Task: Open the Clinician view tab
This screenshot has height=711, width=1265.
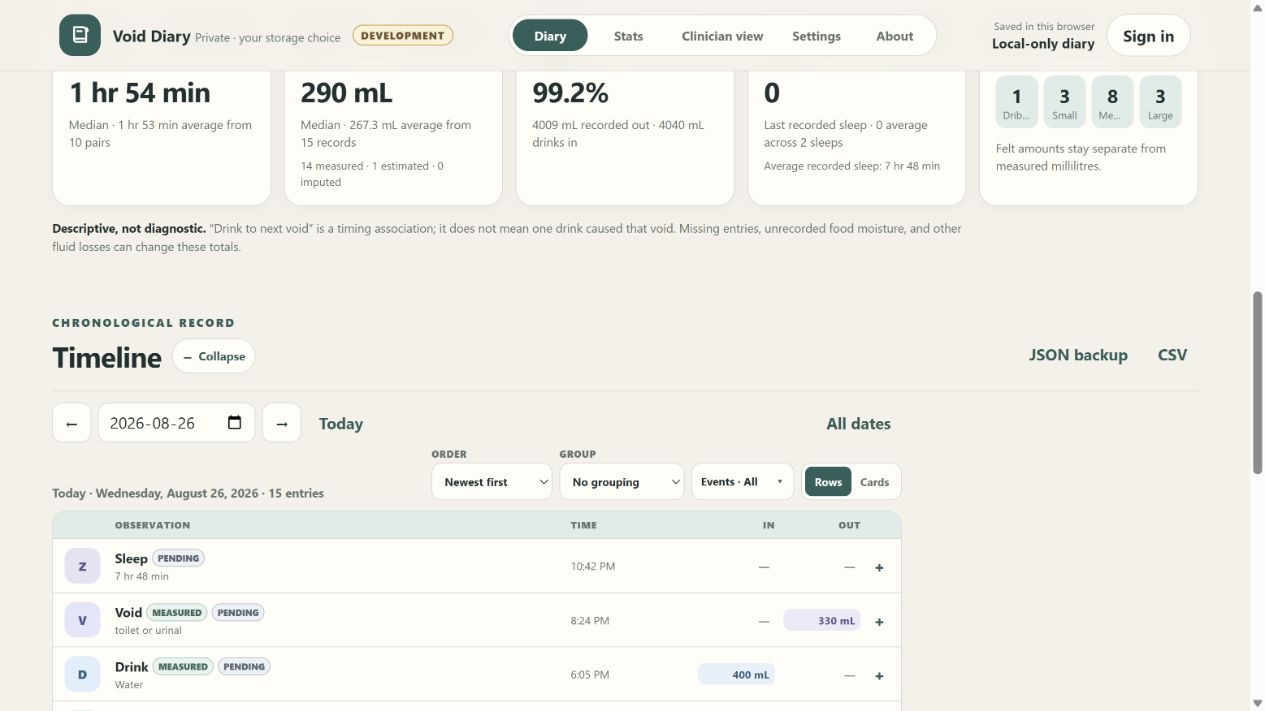Action: [722, 36]
